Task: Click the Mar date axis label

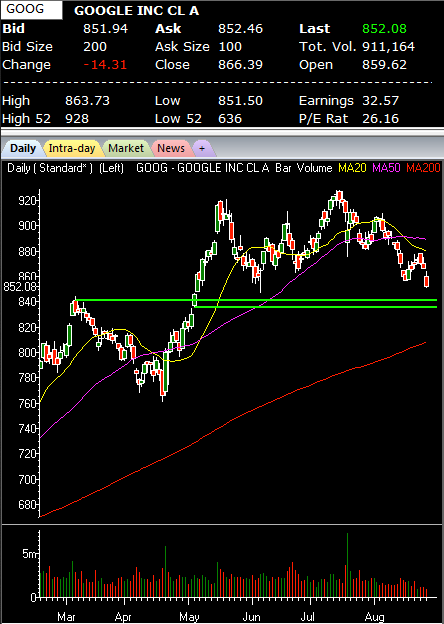Action: (66, 617)
